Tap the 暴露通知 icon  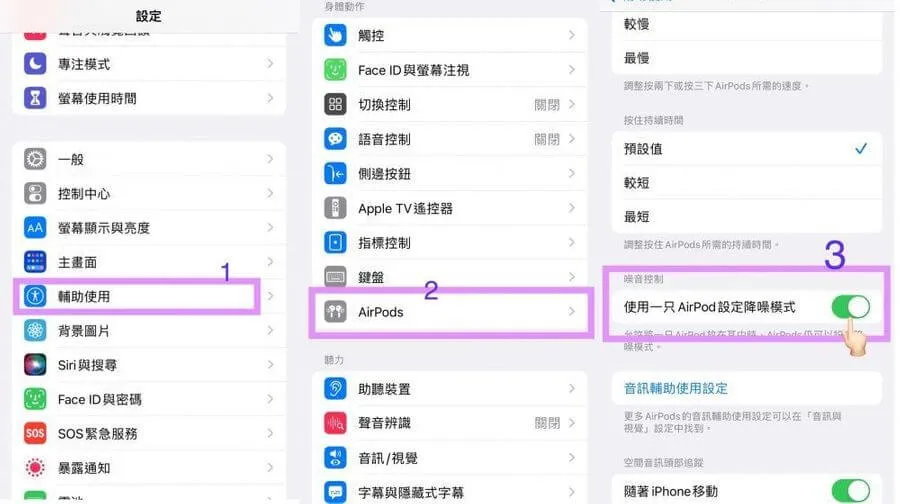tap(35, 468)
